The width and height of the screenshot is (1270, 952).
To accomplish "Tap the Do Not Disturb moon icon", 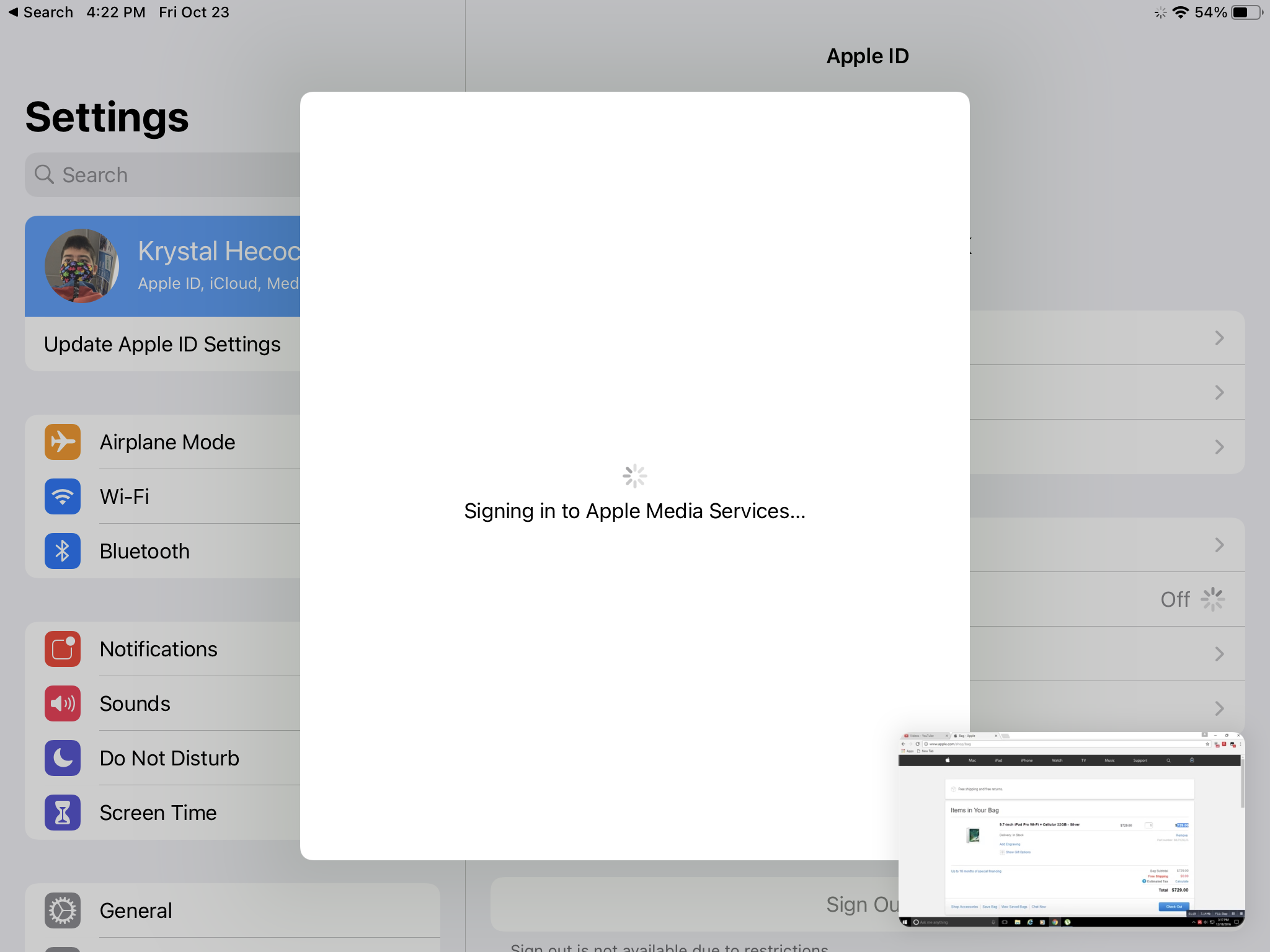I will pyautogui.click(x=62, y=758).
